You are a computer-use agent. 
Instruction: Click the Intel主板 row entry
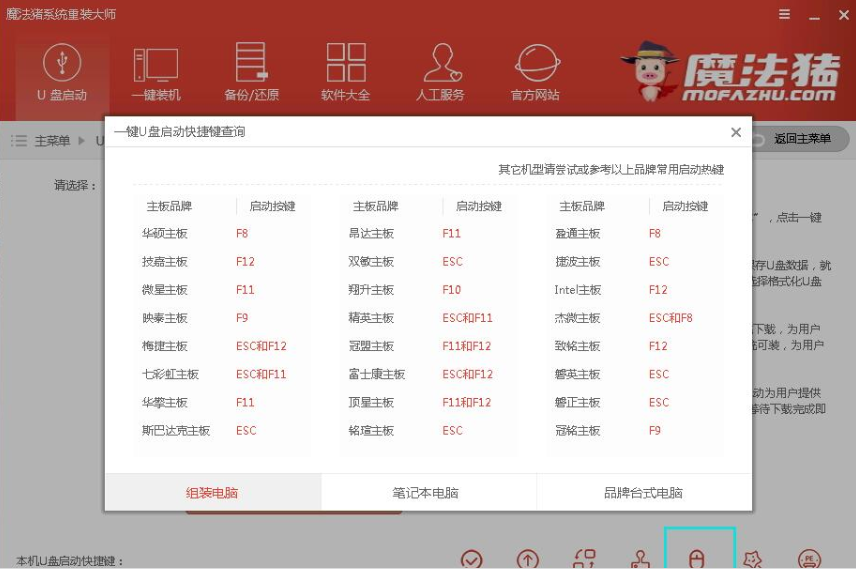coord(578,290)
